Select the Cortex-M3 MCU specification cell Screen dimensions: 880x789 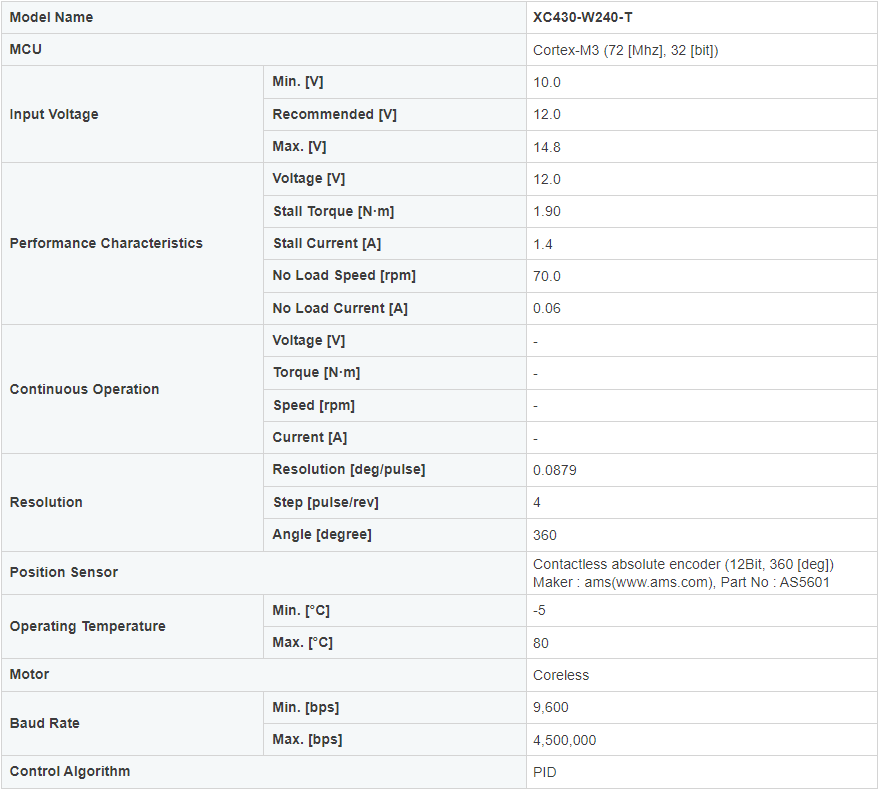[x=625, y=50]
